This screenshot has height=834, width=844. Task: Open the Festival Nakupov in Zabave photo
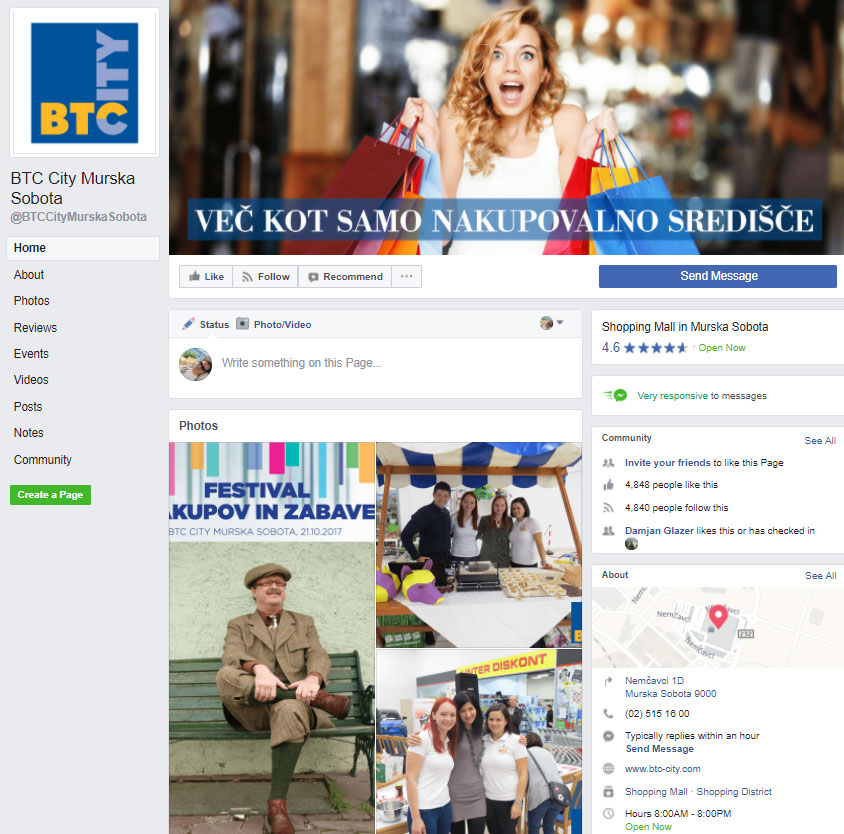(272, 492)
